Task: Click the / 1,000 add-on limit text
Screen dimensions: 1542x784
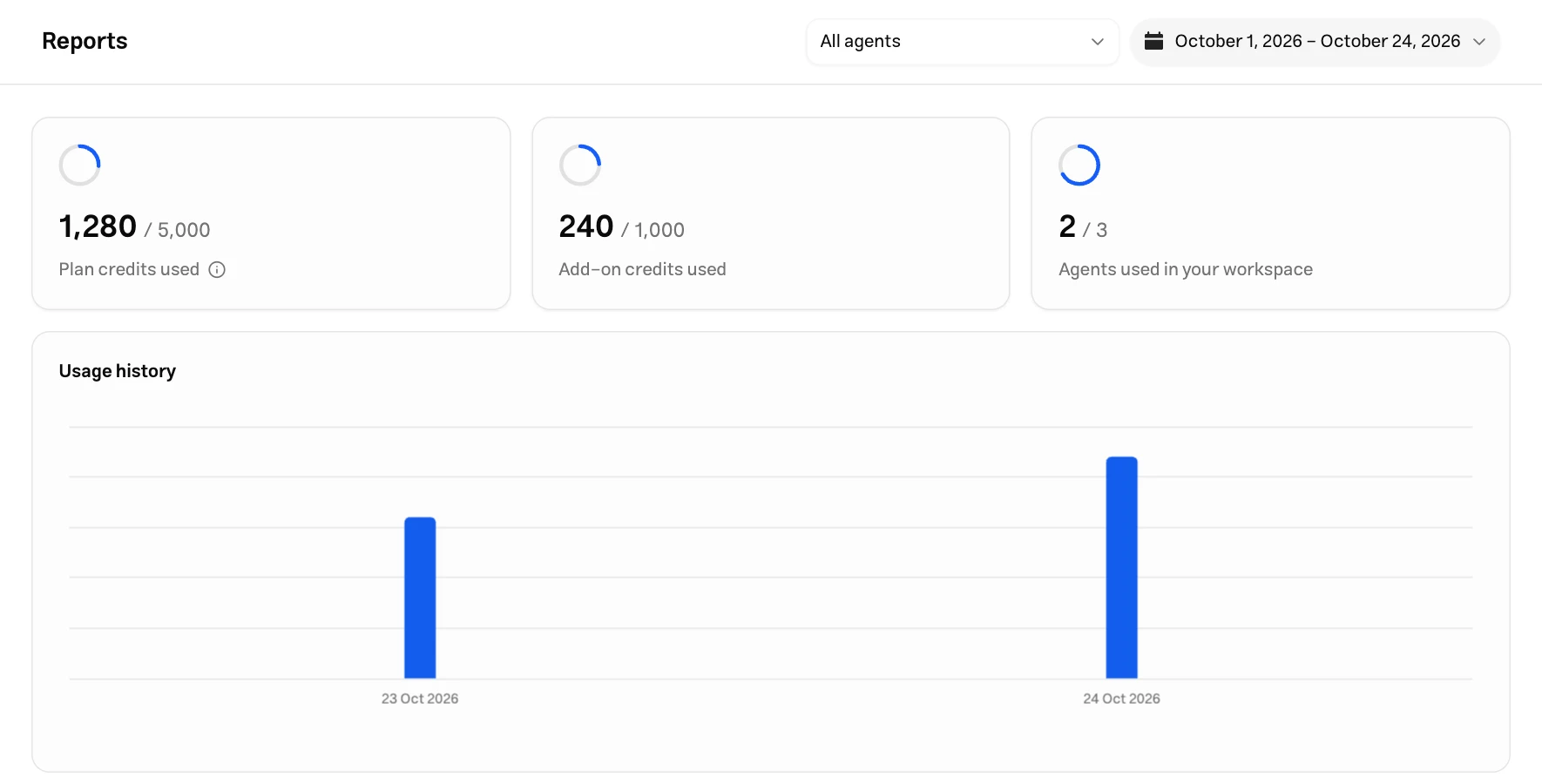Action: click(x=653, y=230)
